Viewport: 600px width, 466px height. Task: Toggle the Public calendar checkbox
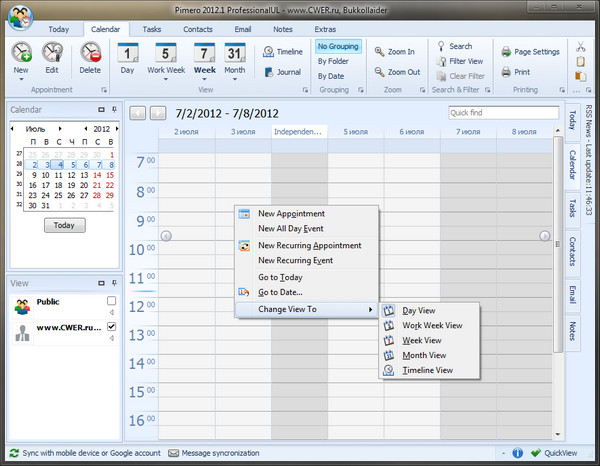click(x=111, y=301)
